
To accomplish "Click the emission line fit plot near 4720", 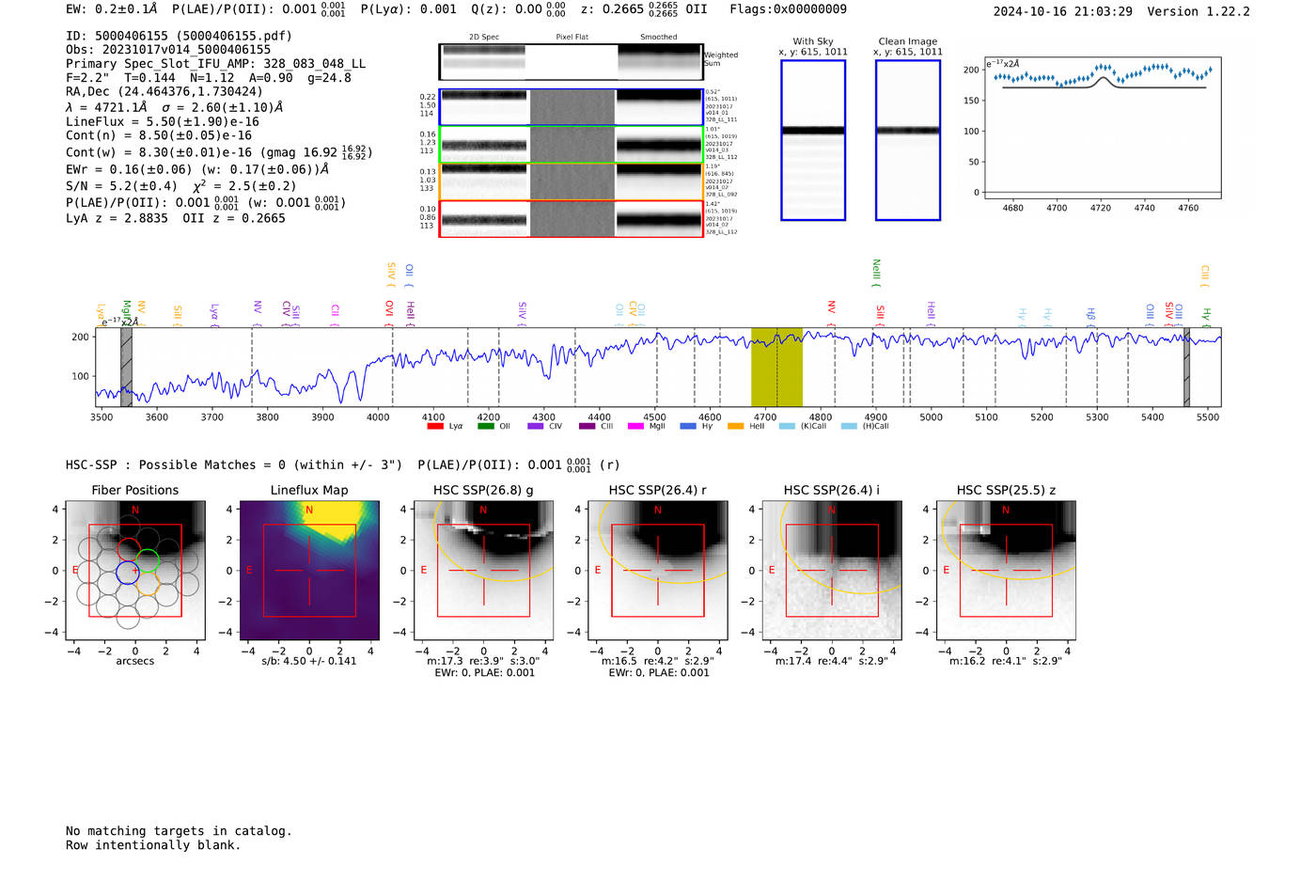I will pyautogui.click(x=1103, y=127).
